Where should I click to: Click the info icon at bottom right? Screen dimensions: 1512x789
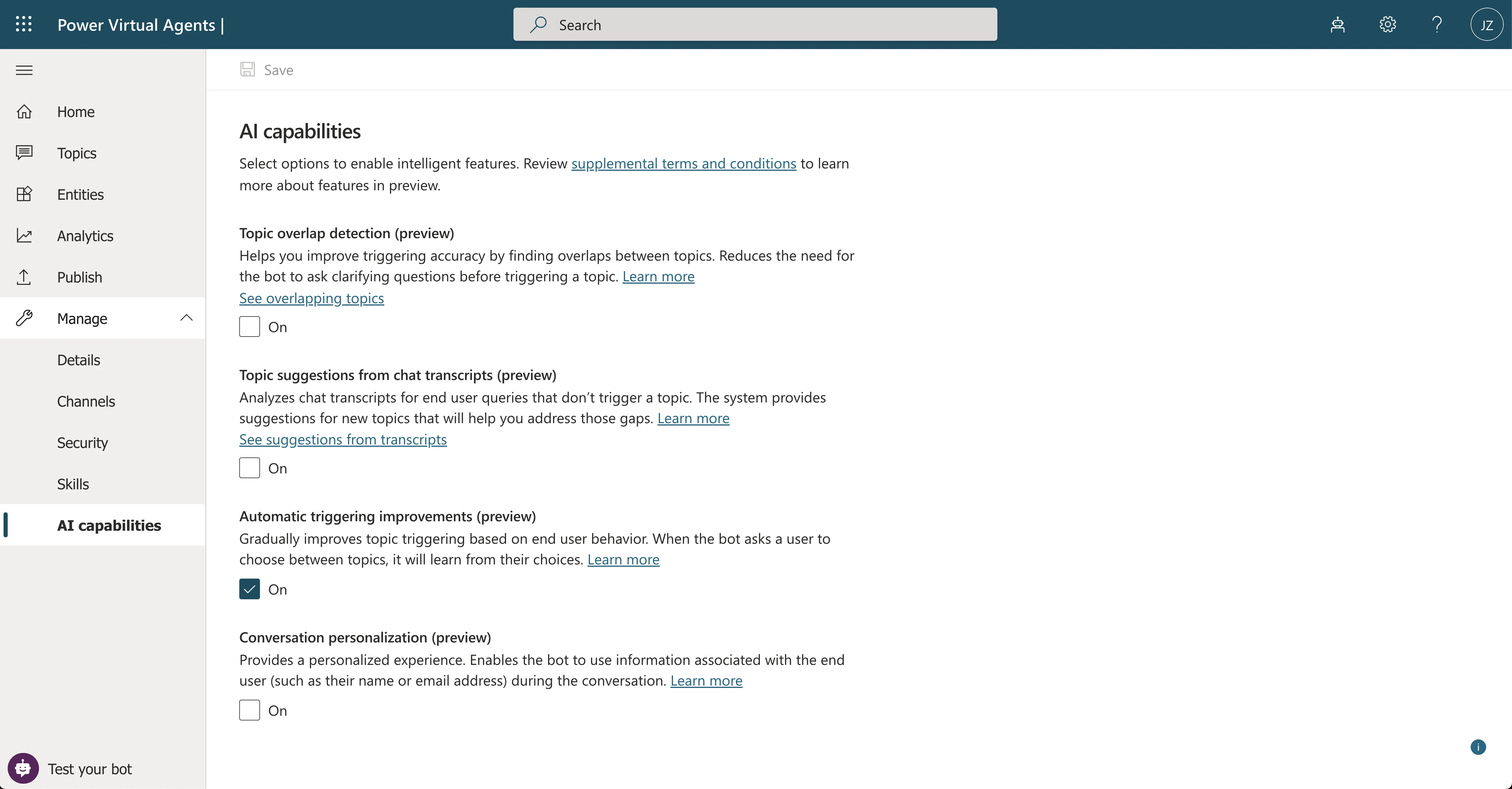1478,747
